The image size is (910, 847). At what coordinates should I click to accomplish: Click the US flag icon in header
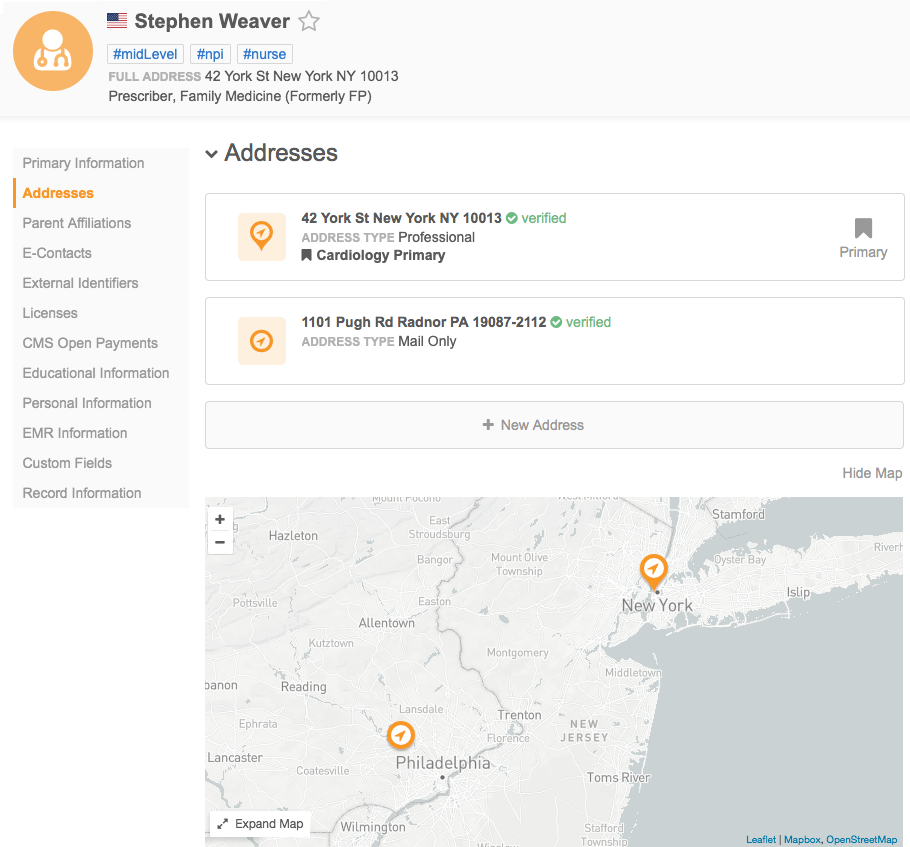click(x=117, y=21)
